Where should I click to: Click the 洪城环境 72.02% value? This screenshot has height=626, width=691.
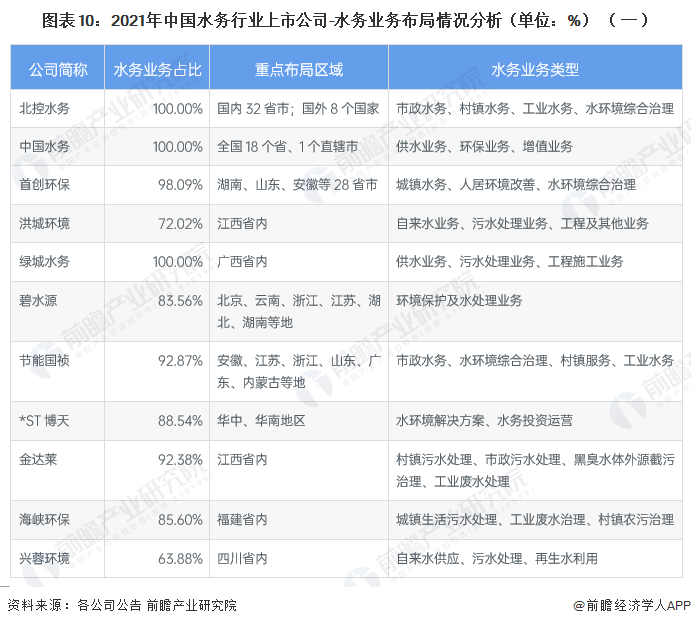[180, 223]
